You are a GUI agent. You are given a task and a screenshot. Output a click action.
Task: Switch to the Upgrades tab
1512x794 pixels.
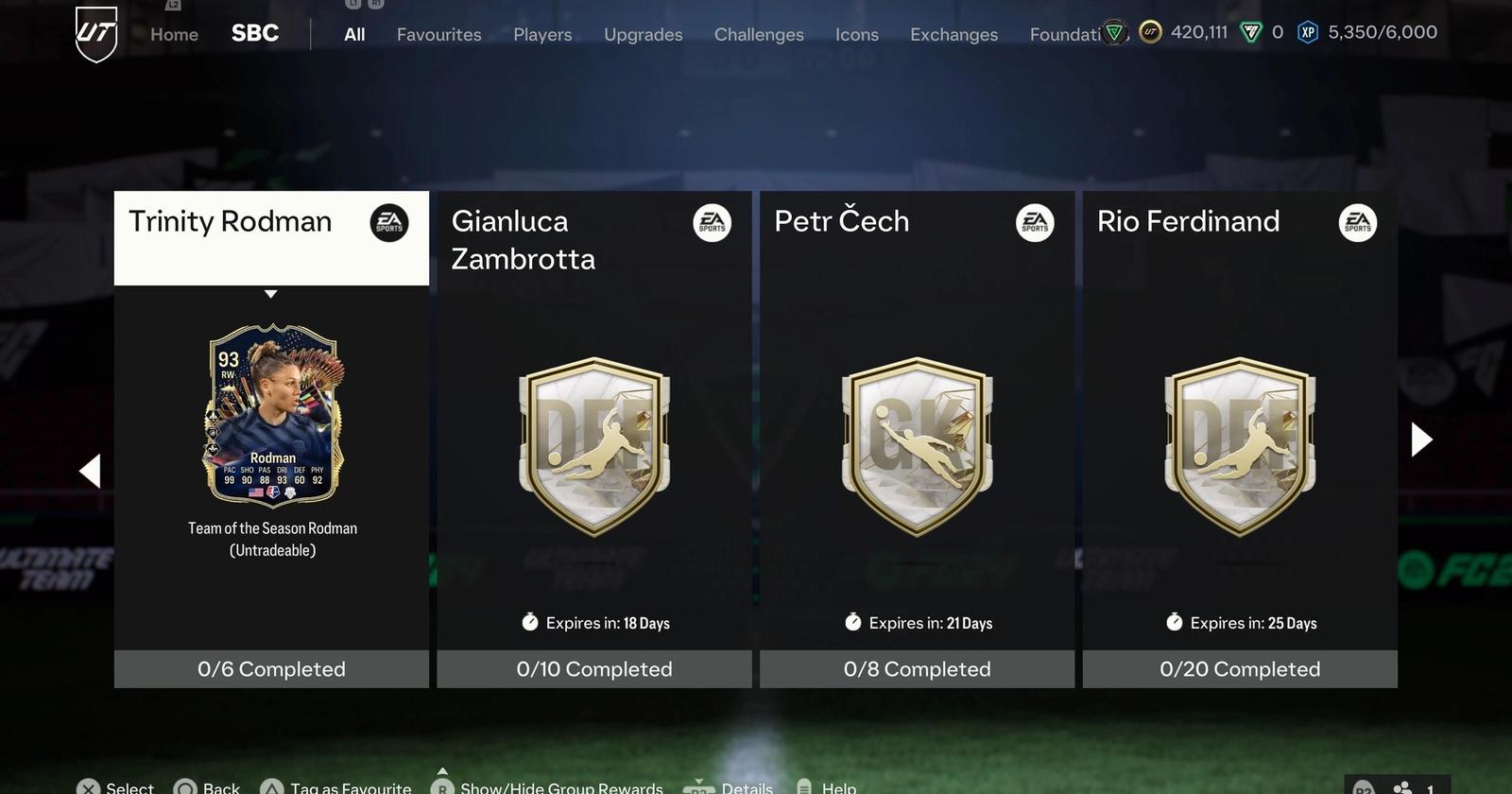[x=643, y=35]
